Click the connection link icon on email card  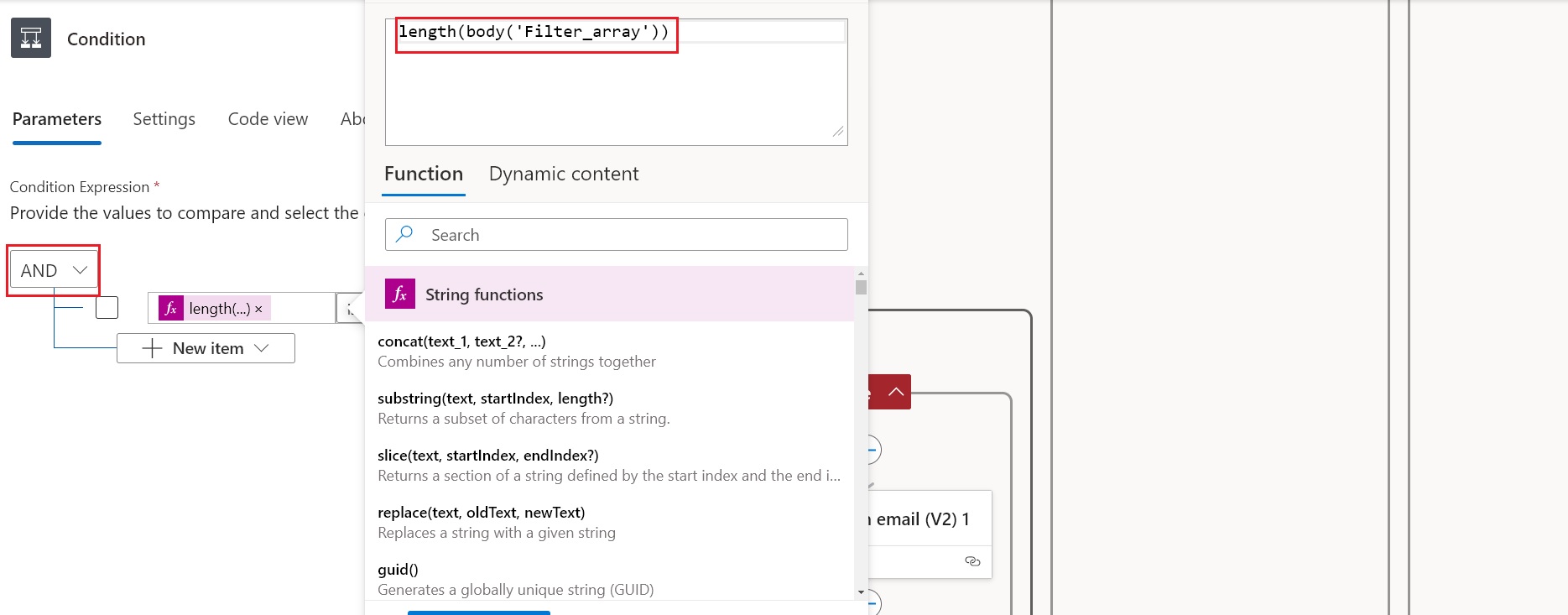972,561
